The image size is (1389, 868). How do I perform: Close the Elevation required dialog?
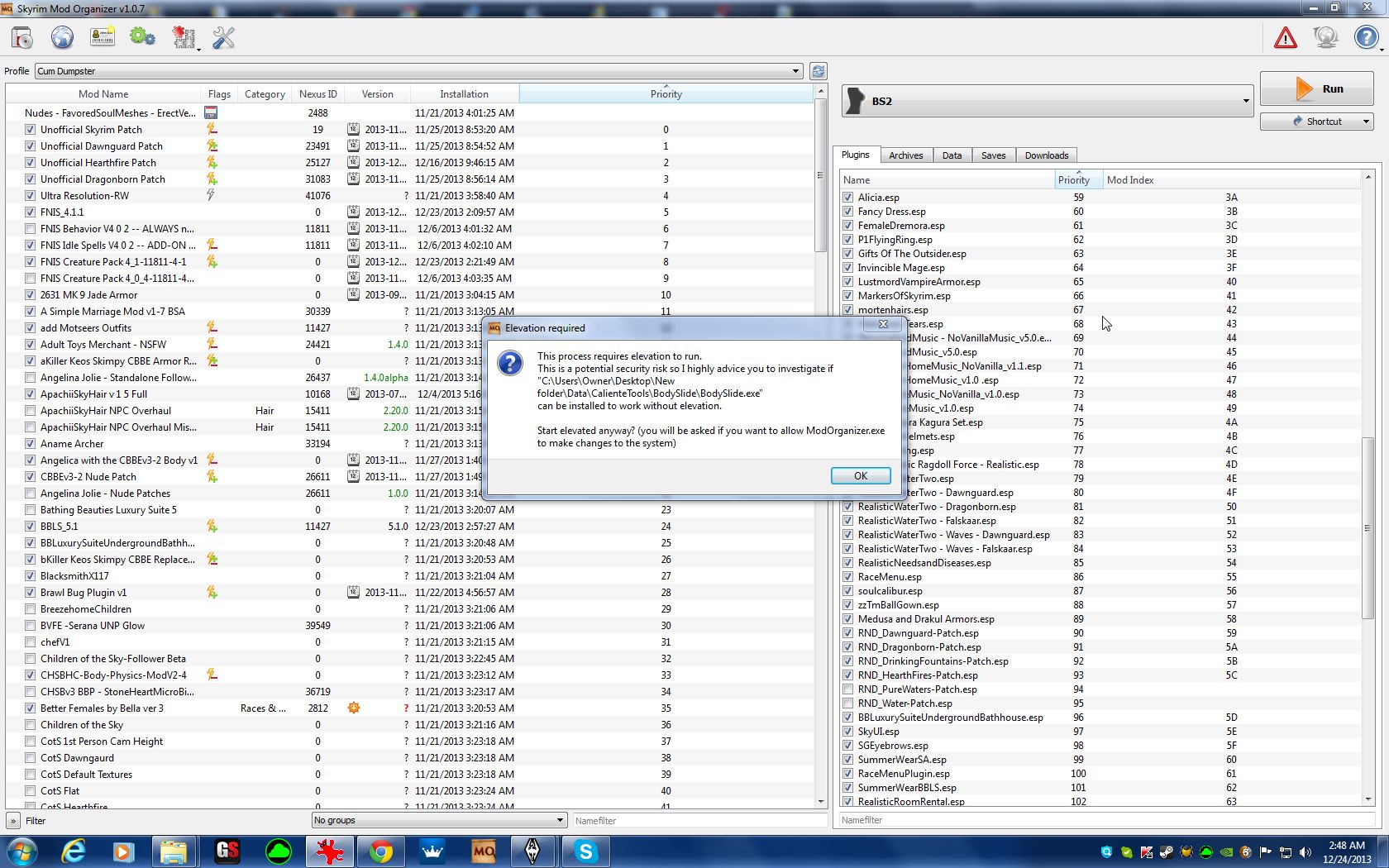[883, 324]
